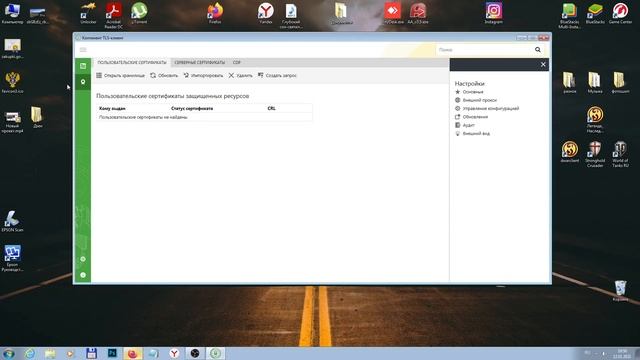640x360 pixels.
Task: Switch to Серверные сертификаты tab
Action: click(x=200, y=62)
